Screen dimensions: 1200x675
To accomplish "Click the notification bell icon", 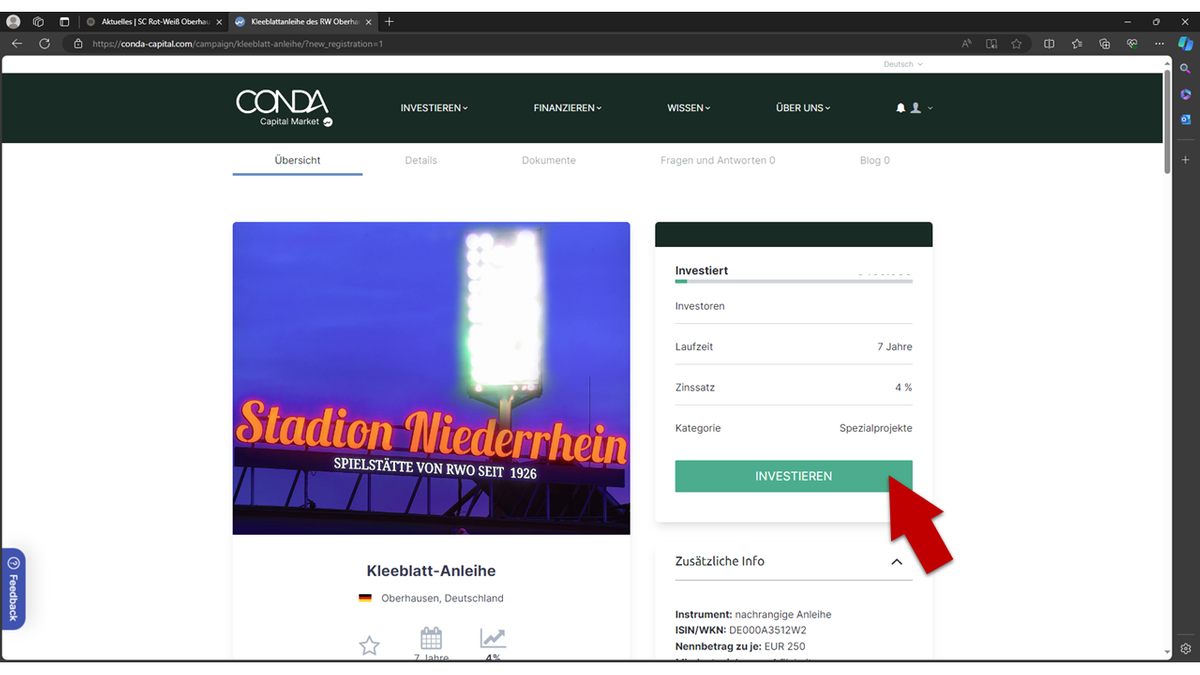I will click(900, 108).
